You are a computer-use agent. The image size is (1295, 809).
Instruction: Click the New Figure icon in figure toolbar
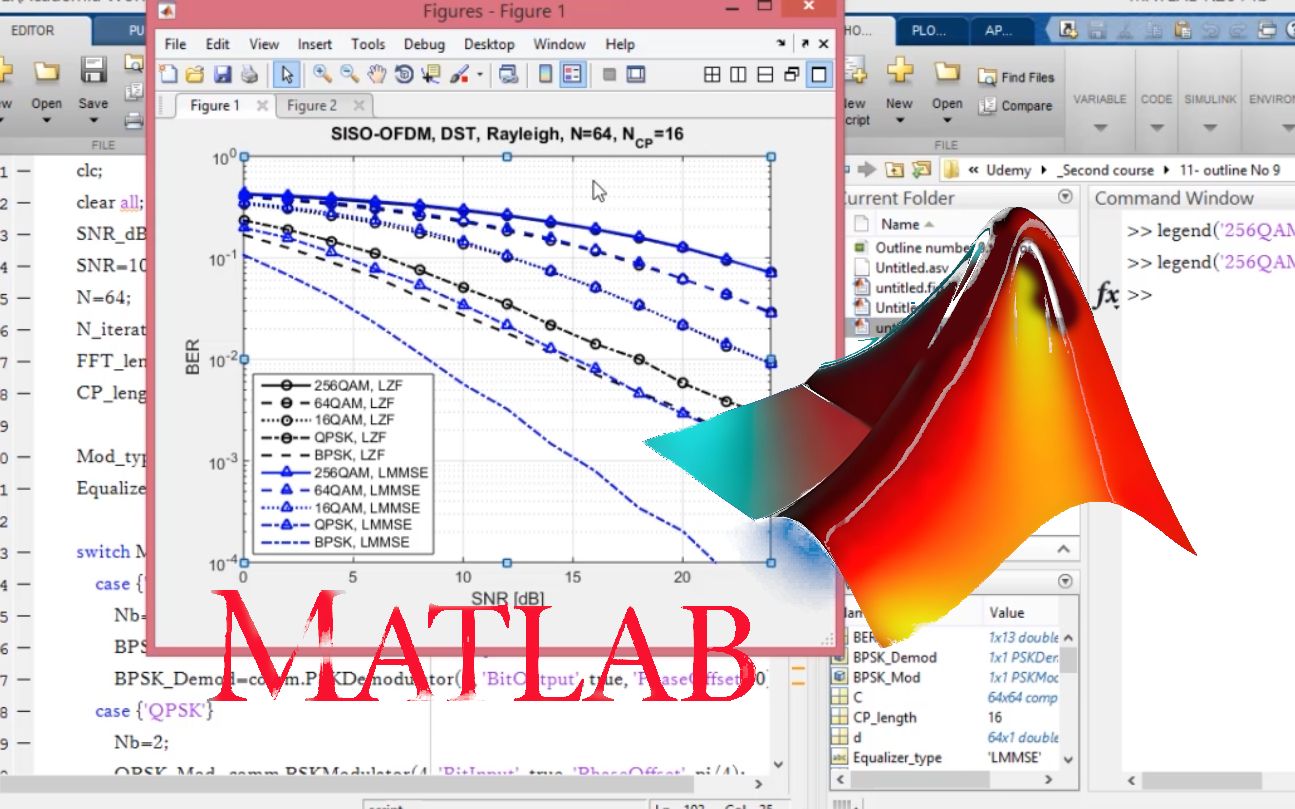(168, 74)
